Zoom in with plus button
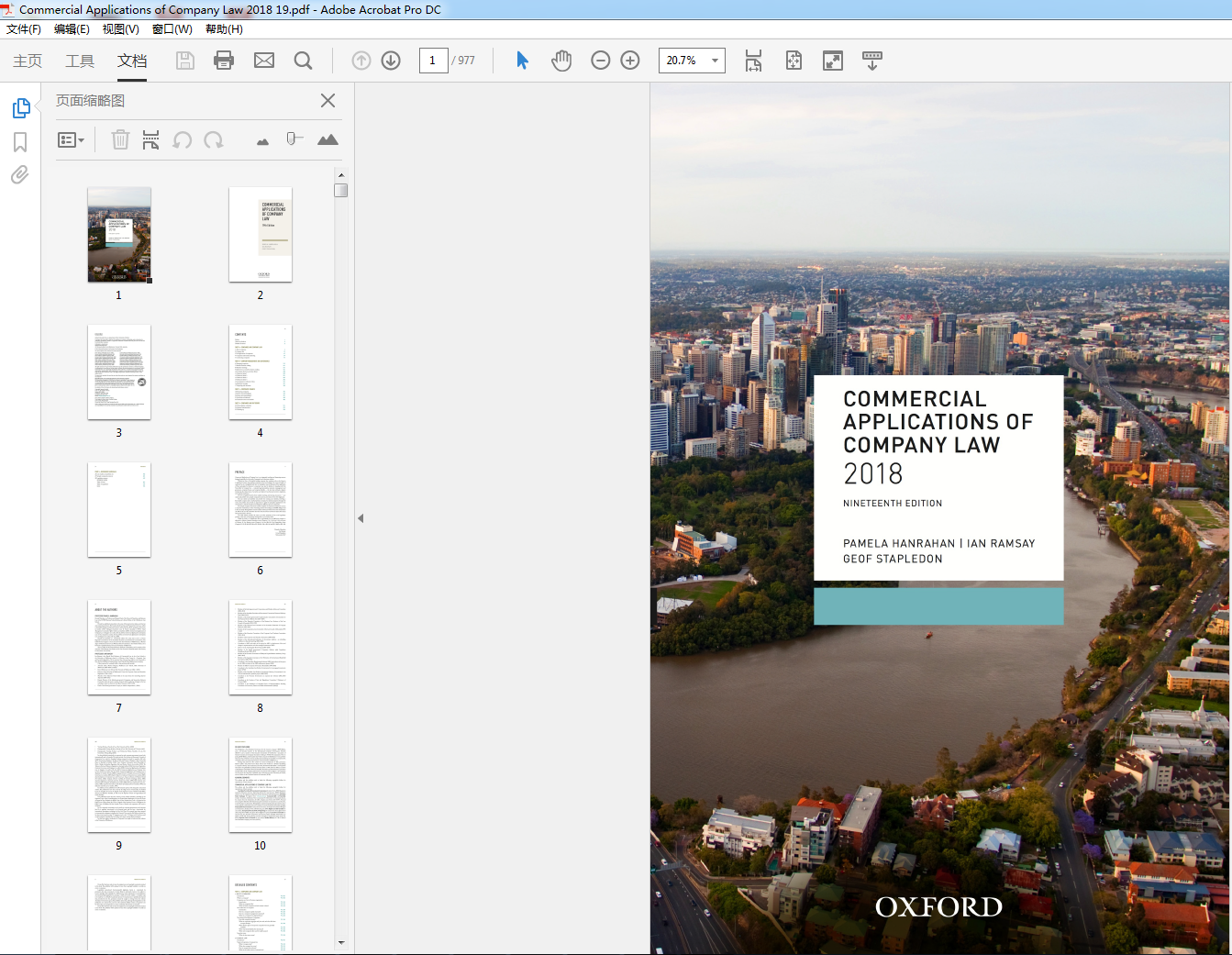Image resolution: width=1232 pixels, height=955 pixels. (x=630, y=61)
